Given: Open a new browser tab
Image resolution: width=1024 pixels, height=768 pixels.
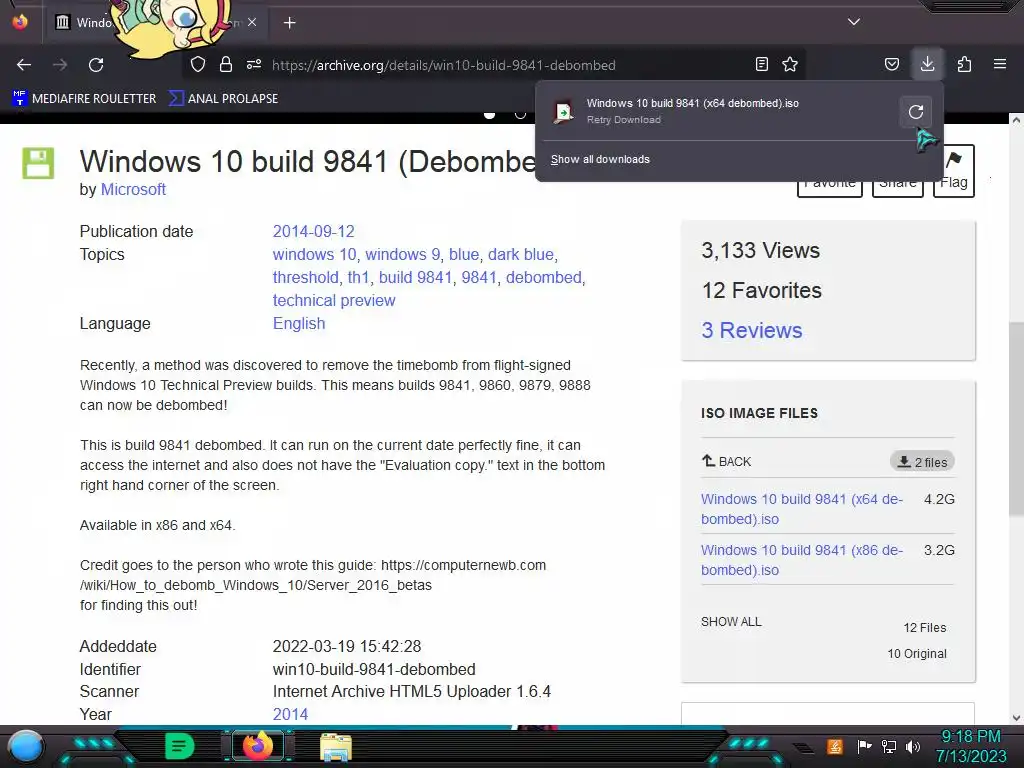Looking at the screenshot, I should click(289, 23).
